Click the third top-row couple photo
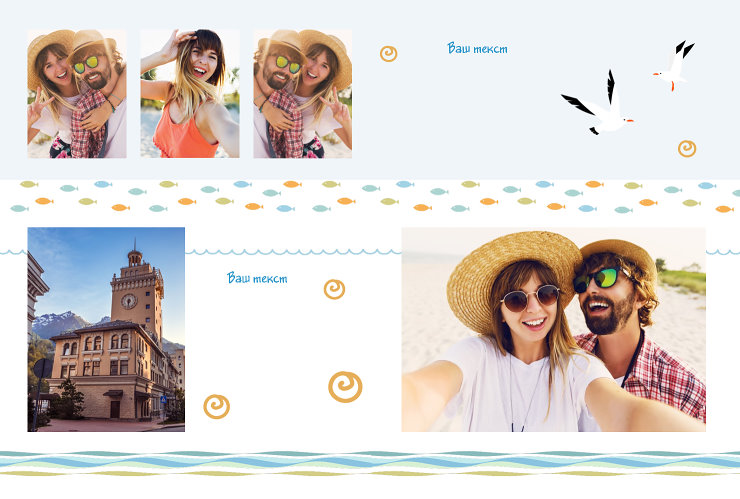Viewport: 740px width, 499px height. (302, 93)
